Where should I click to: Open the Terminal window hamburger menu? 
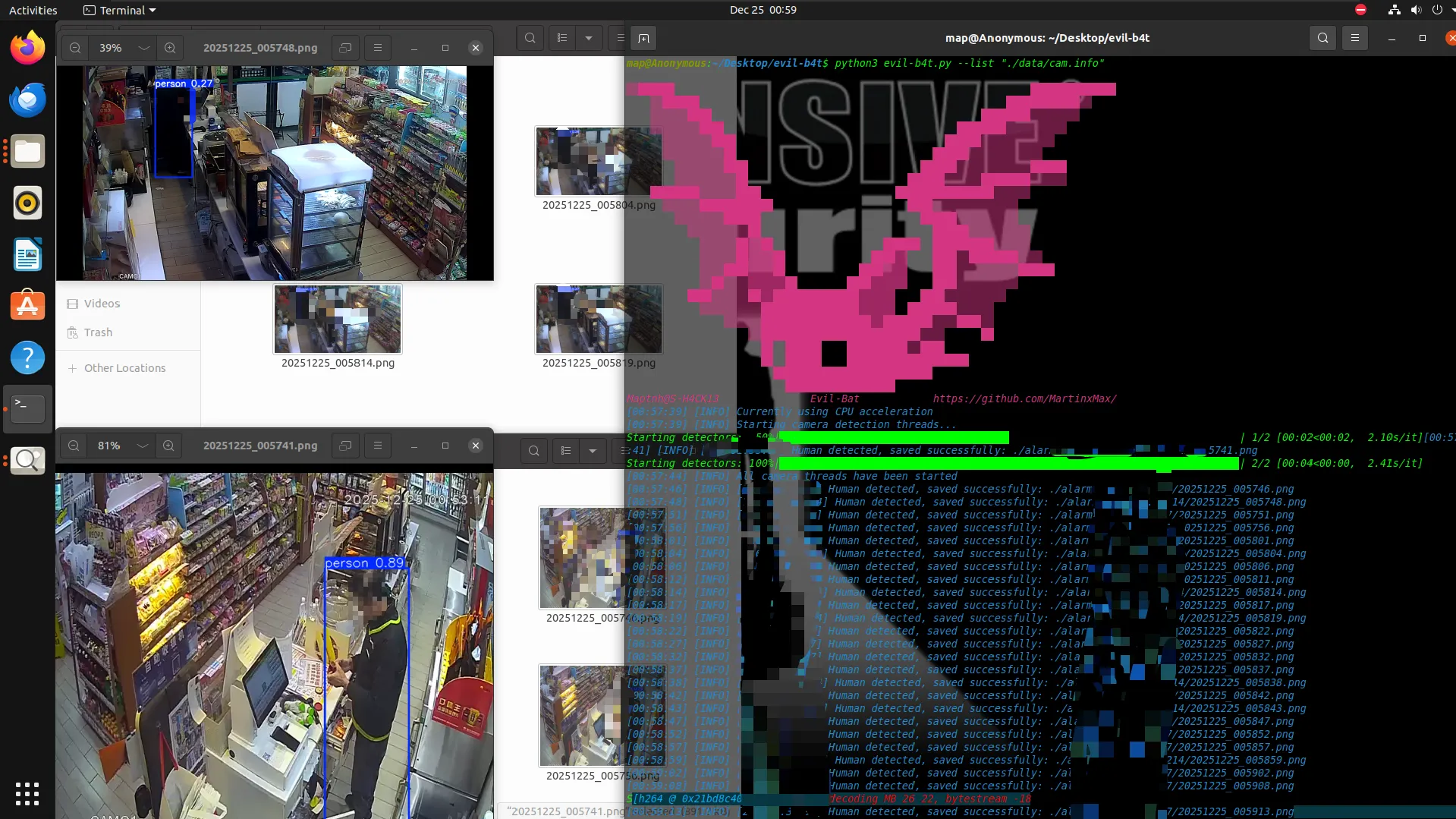(1355, 38)
